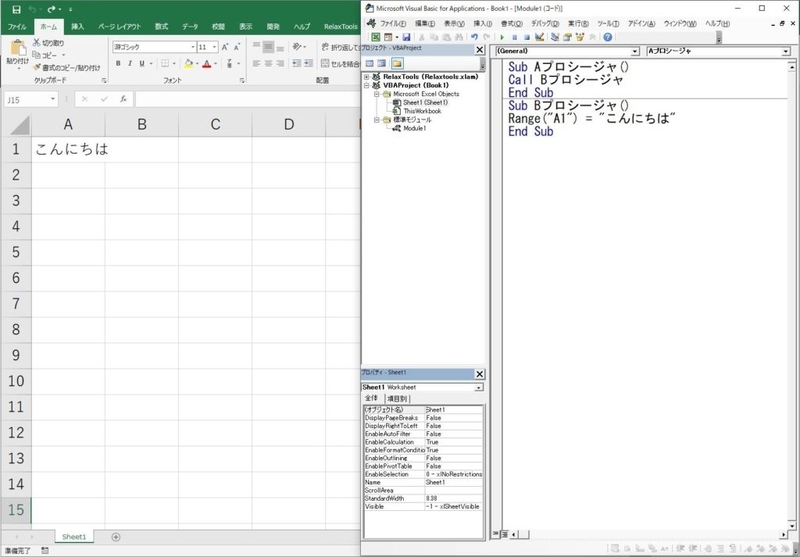Open fill color dropdown arrow next to paint bucket
The width and height of the screenshot is (800, 557).
pyautogui.click(x=197, y=64)
